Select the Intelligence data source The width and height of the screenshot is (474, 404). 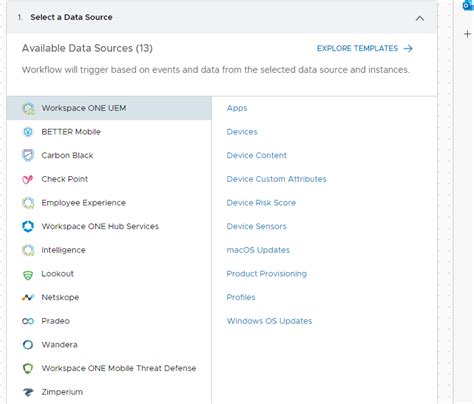click(109, 250)
